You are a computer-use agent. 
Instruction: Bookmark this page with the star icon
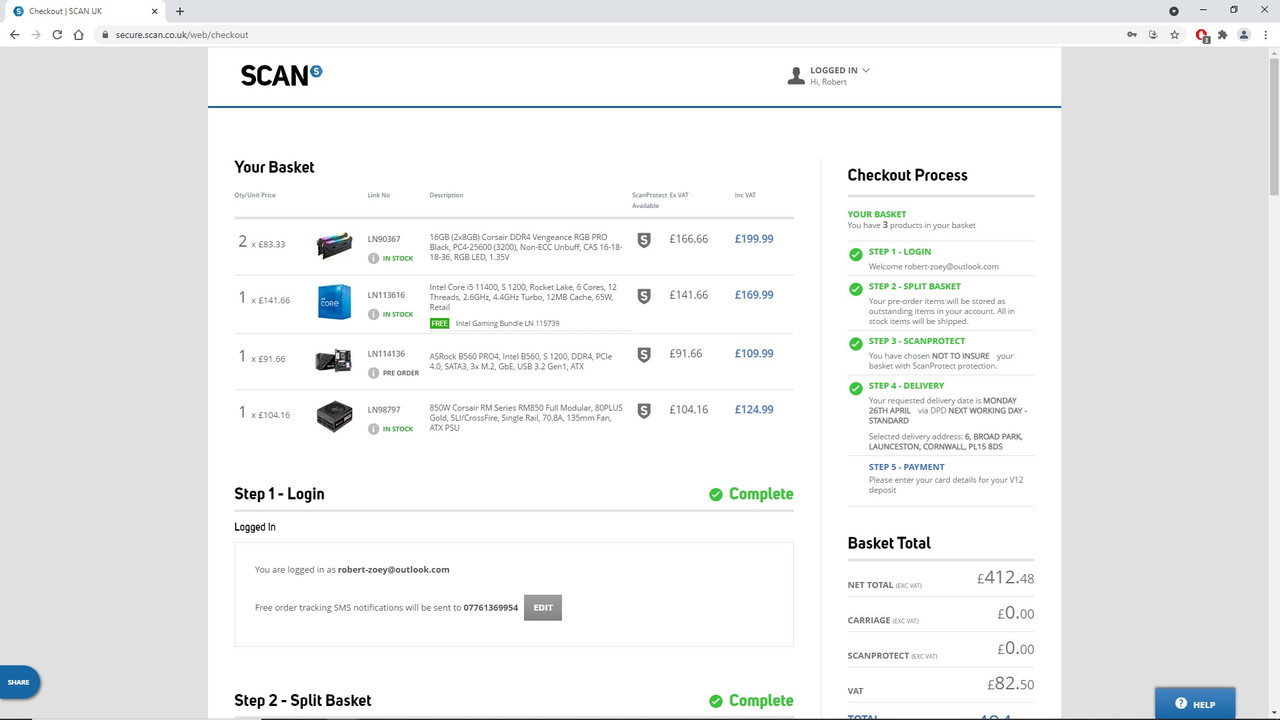pos(1175,34)
